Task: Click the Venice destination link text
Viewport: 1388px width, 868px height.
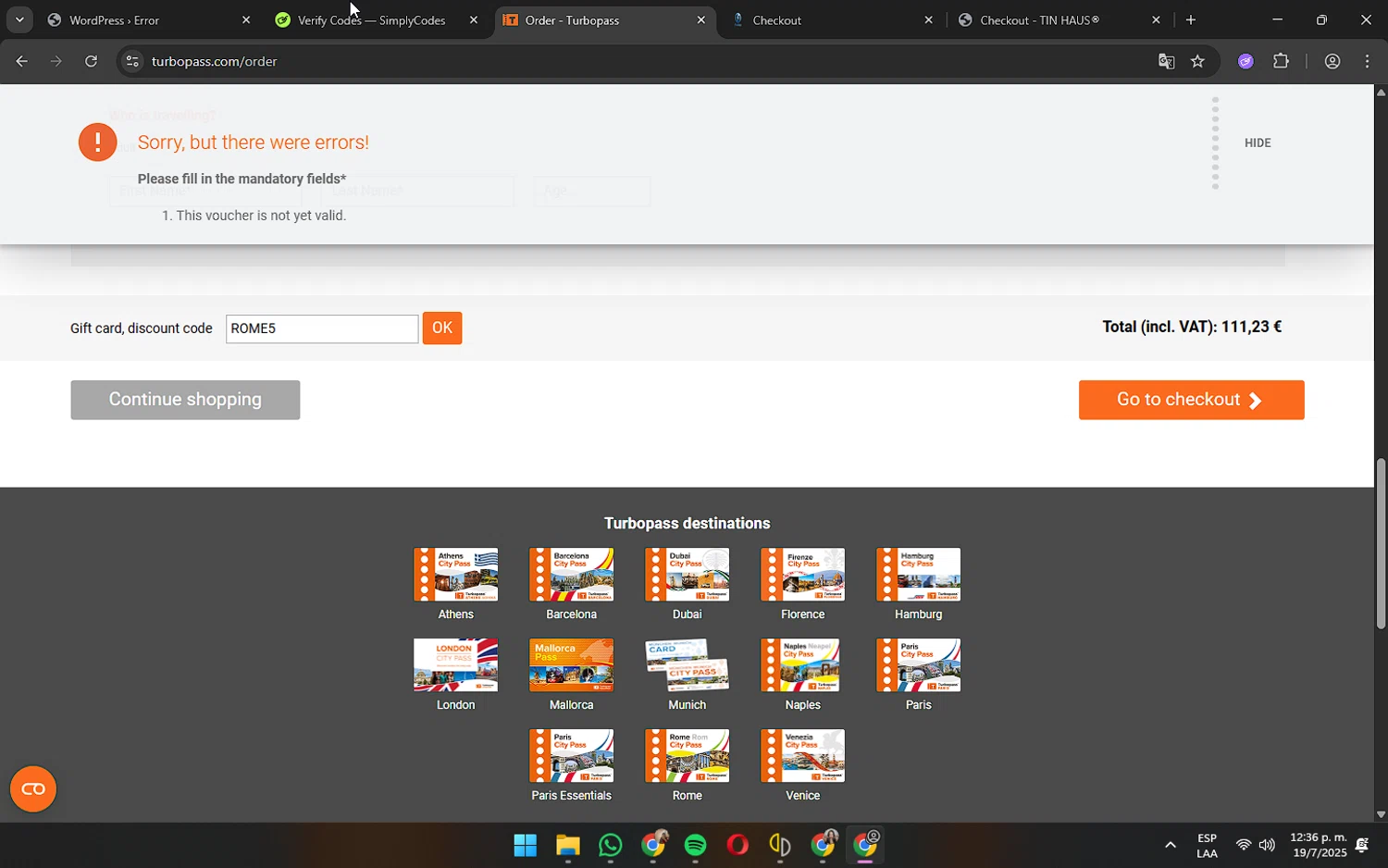Action: (802, 796)
